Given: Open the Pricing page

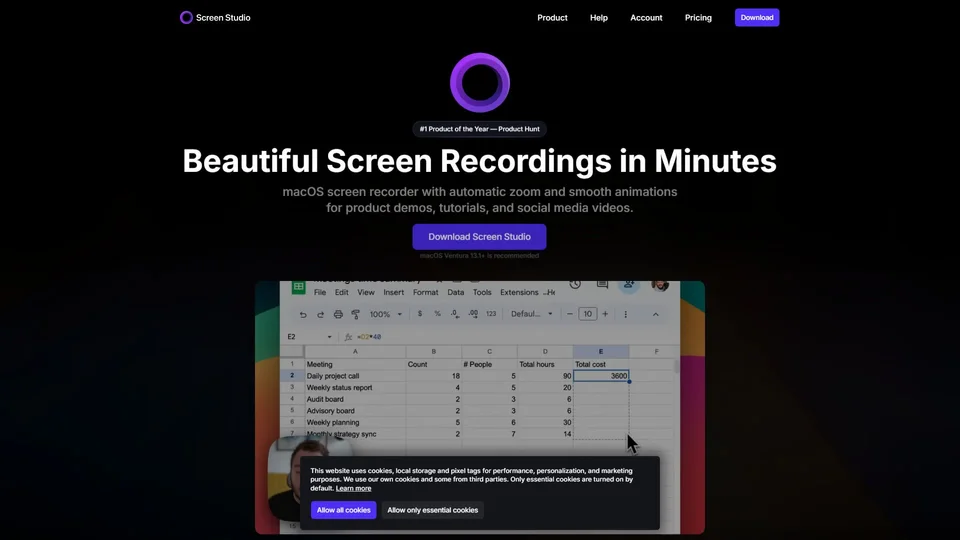Looking at the screenshot, I should (698, 18).
